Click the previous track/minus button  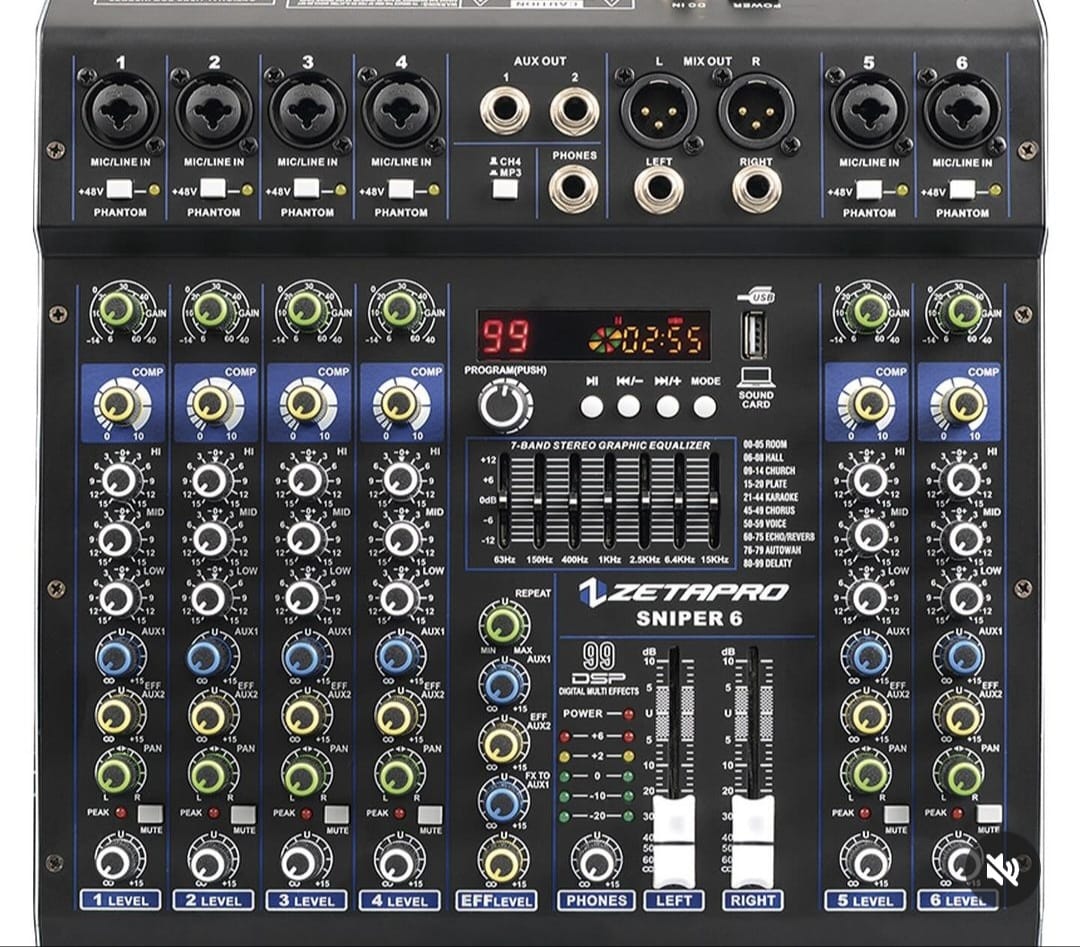[x=628, y=406]
